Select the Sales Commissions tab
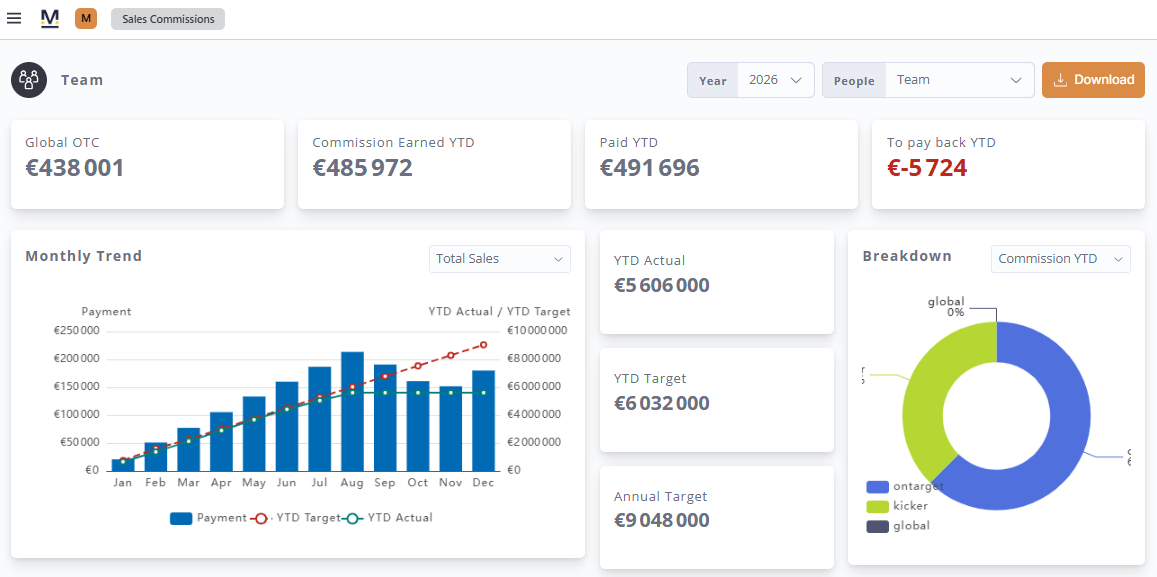The height and width of the screenshot is (577, 1157). click(168, 19)
